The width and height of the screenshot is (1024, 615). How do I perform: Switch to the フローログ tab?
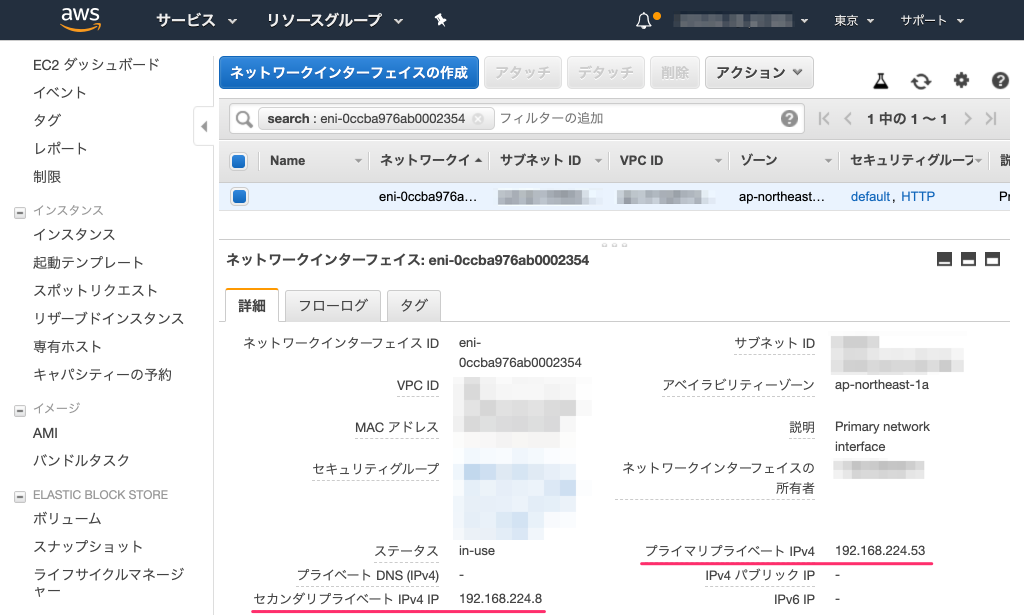(x=333, y=306)
